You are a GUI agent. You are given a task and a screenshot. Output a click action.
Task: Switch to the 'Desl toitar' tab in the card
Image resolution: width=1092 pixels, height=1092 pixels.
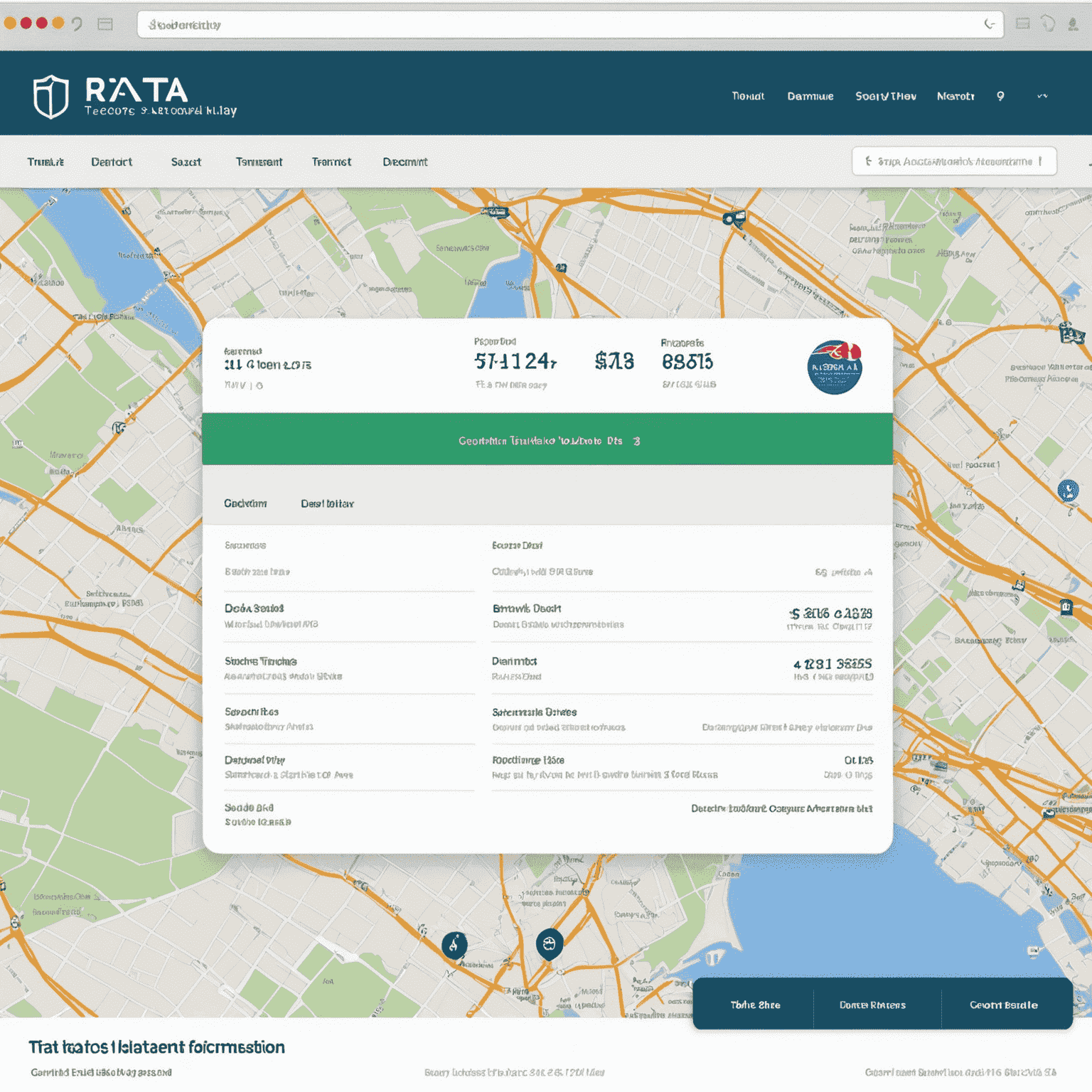[x=327, y=503]
